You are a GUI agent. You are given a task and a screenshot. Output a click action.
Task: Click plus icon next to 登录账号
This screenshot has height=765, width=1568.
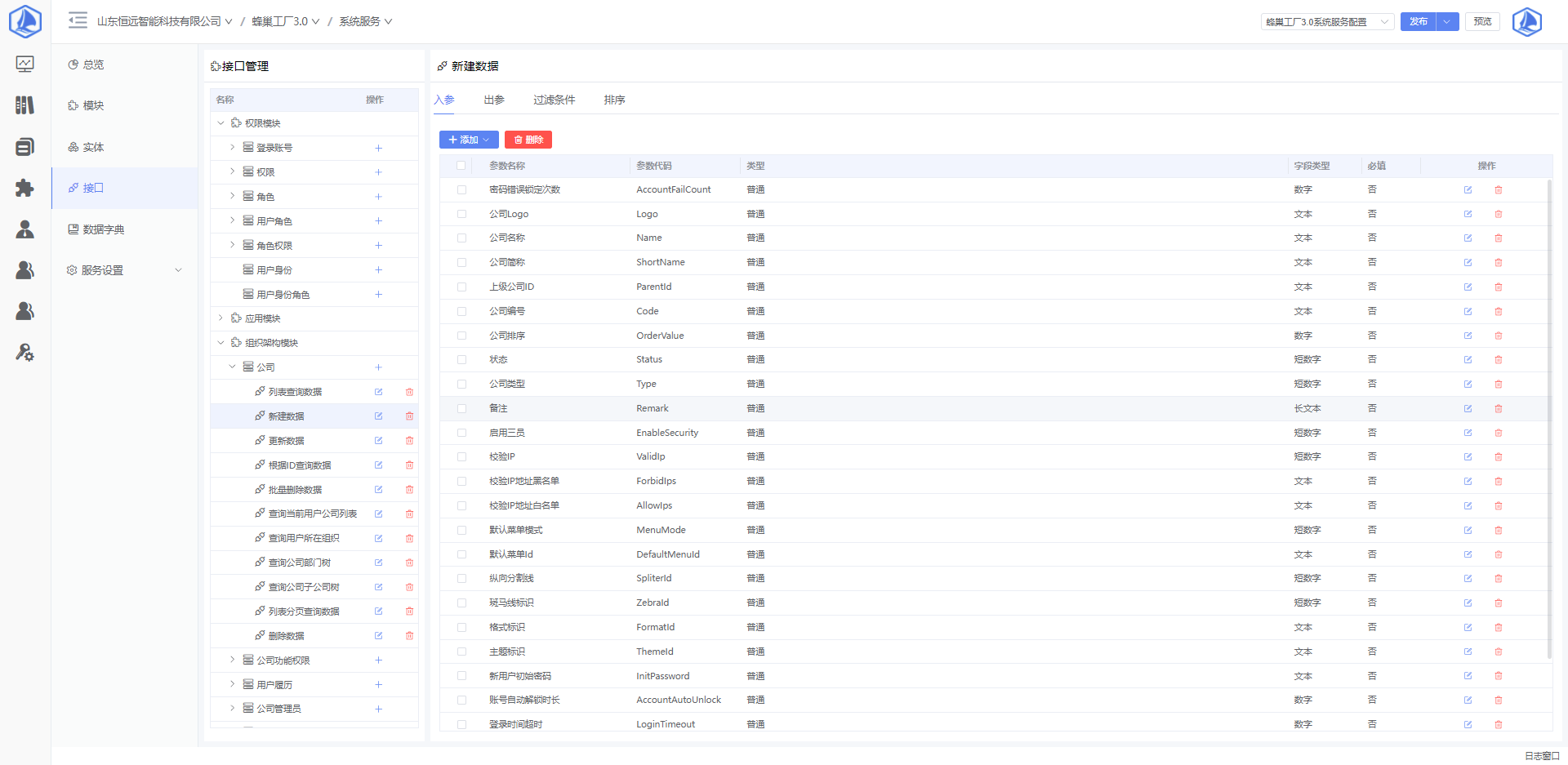click(x=378, y=148)
